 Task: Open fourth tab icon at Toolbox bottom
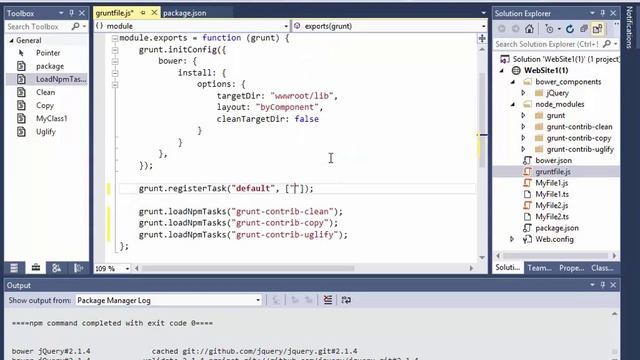pos(78,268)
